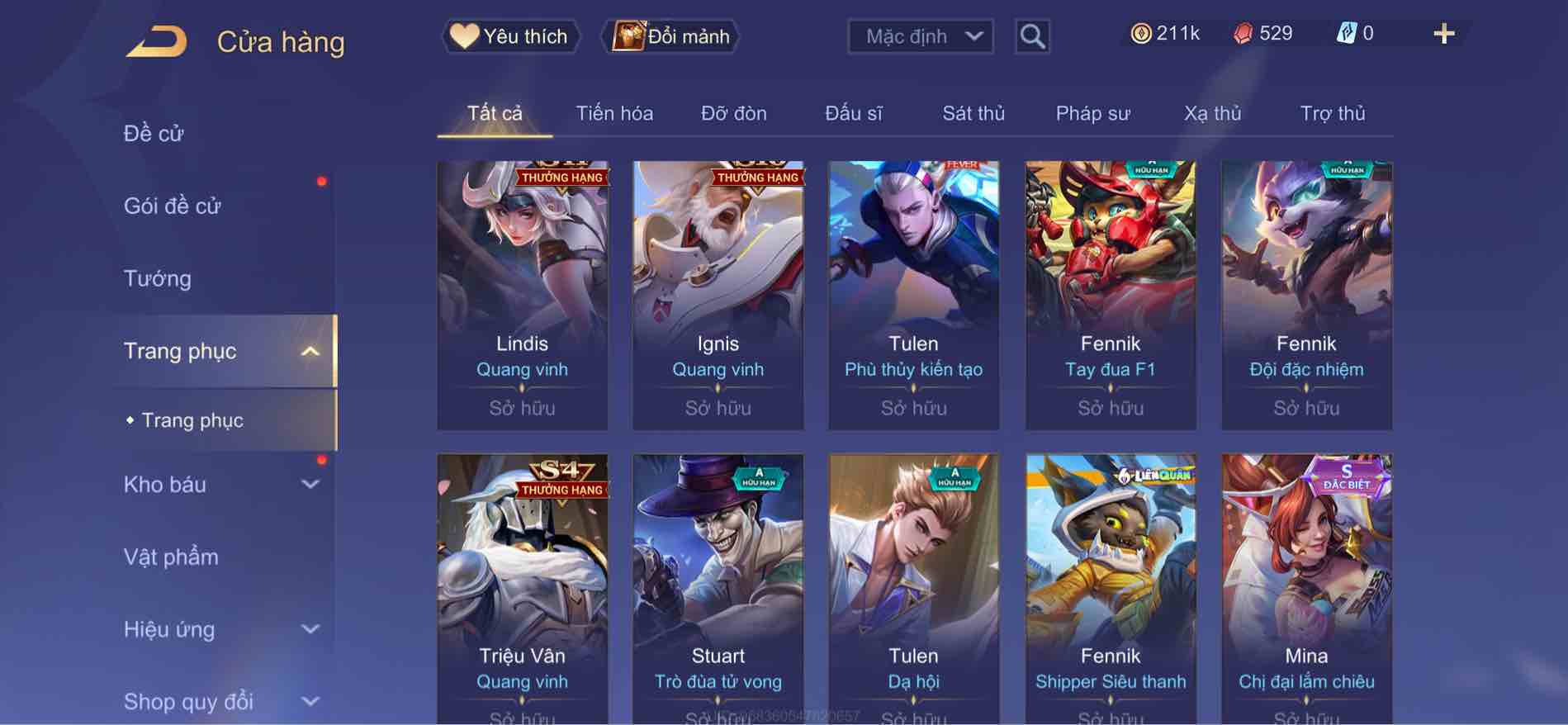The image size is (1568, 725).
Task: Select the Mina Chị đại lắm chiêu skin card
Action: pos(1306,589)
